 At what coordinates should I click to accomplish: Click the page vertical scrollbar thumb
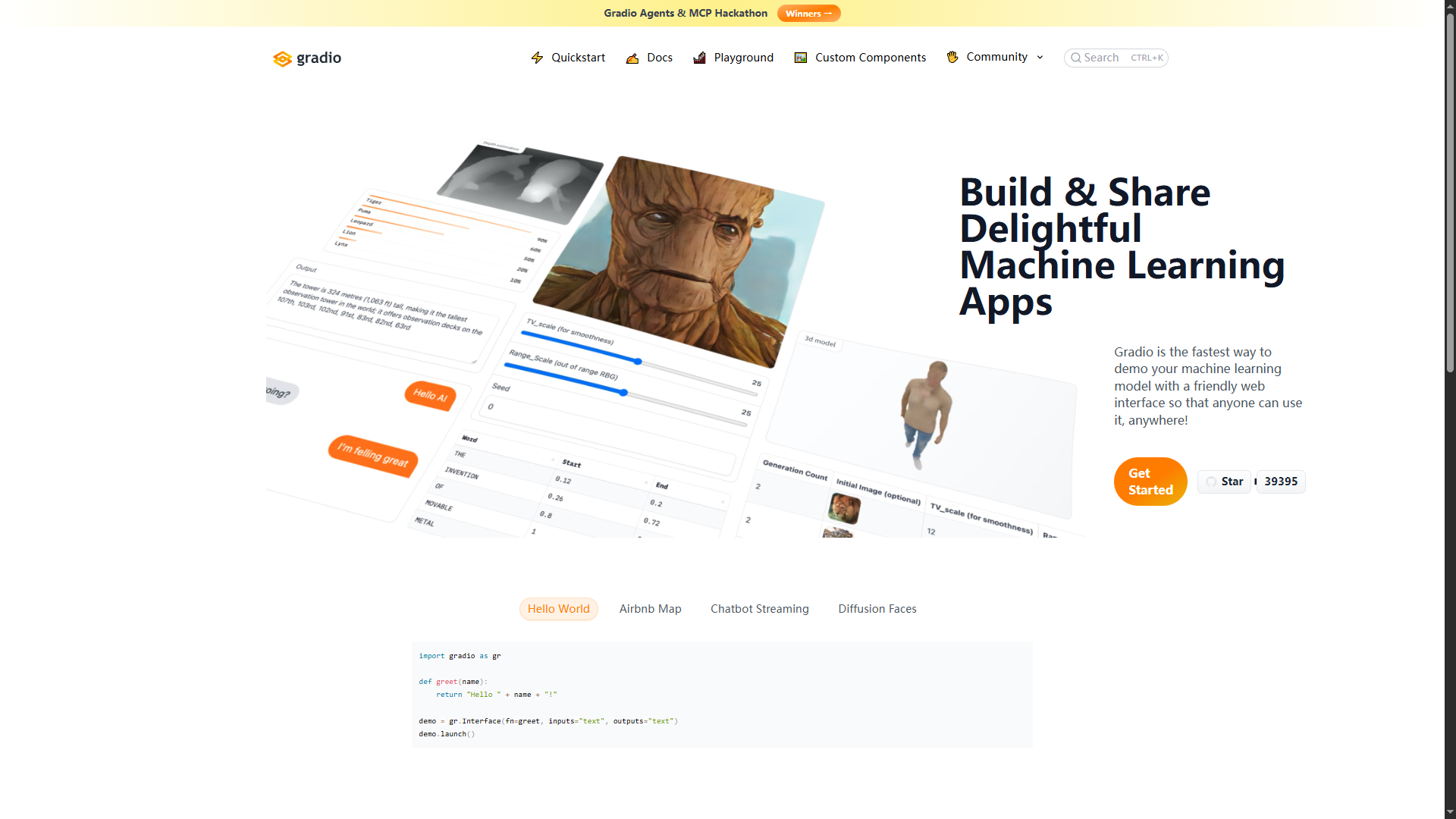pyautogui.click(x=1449, y=190)
